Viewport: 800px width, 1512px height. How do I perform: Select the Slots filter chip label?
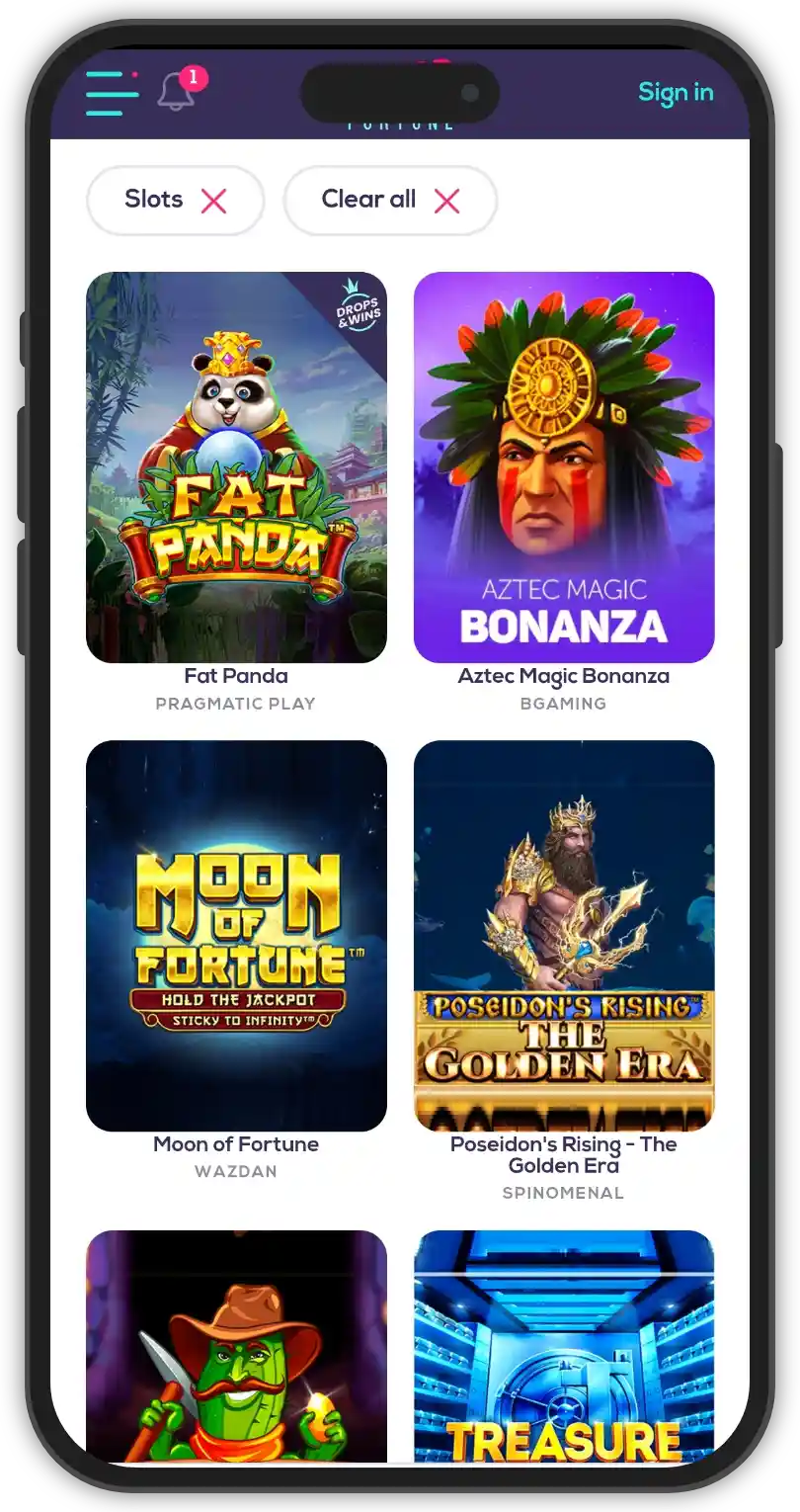(154, 199)
